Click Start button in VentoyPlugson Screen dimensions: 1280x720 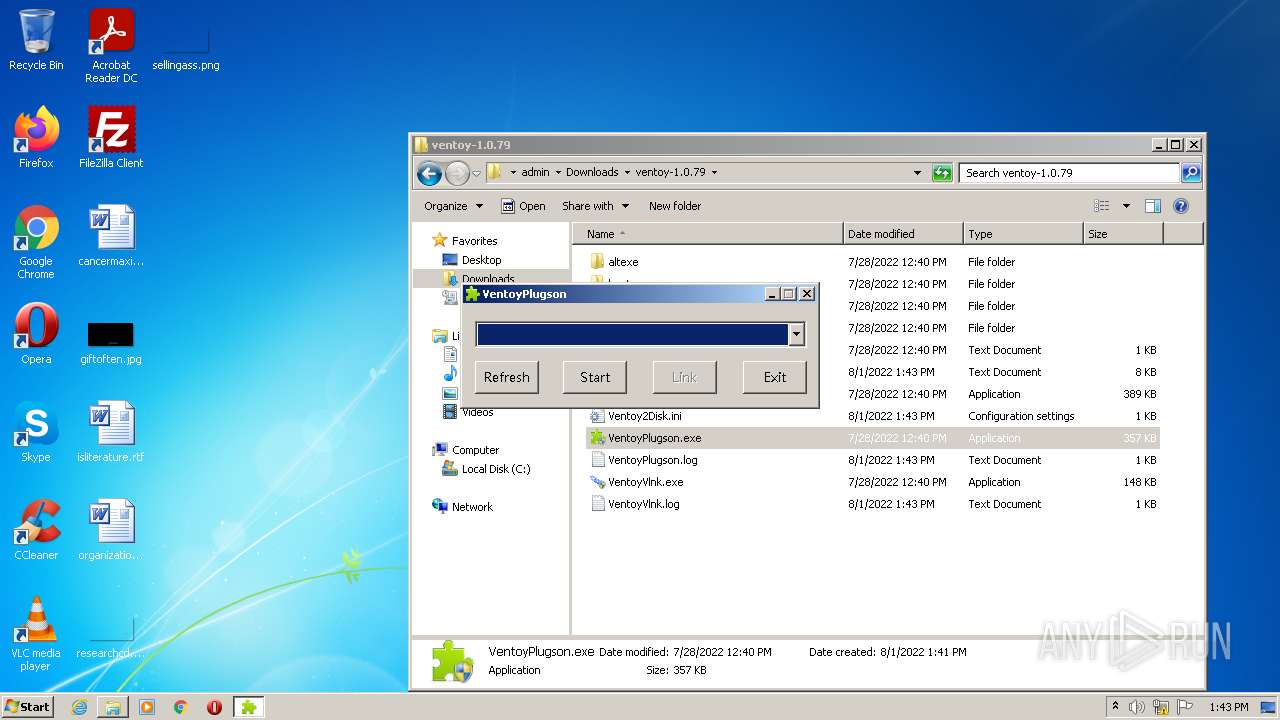coord(595,377)
